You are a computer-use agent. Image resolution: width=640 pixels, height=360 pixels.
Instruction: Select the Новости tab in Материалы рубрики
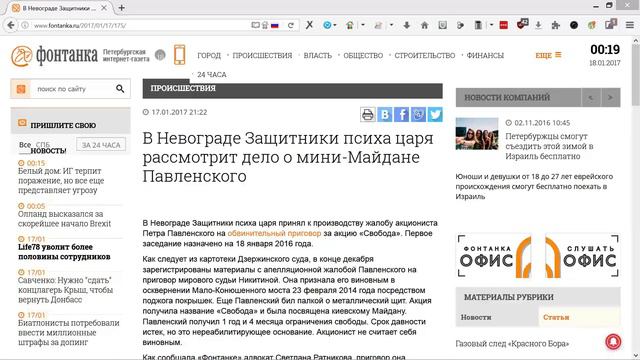pos(497,317)
